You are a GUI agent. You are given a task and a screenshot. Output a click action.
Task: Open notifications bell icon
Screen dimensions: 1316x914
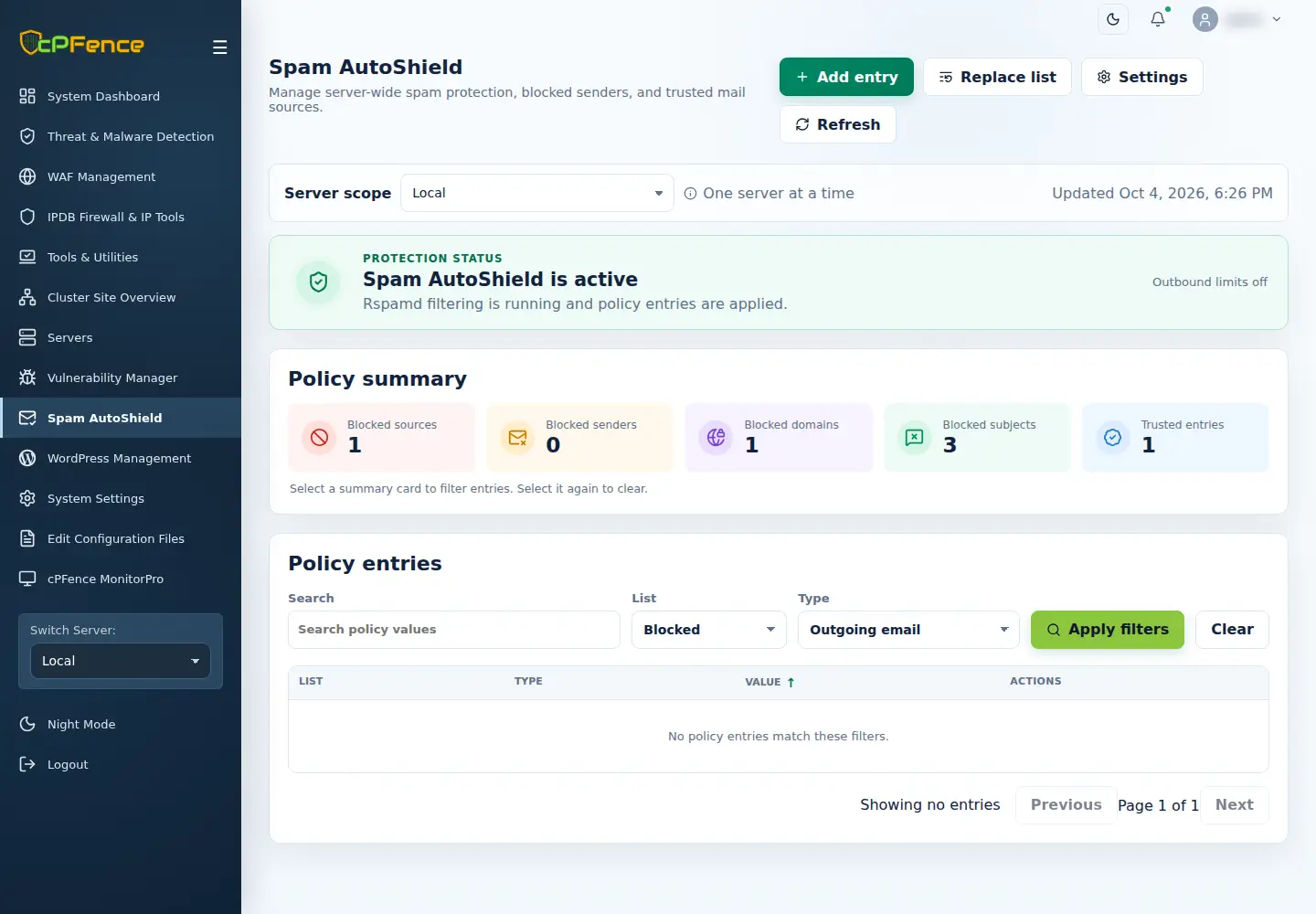[x=1158, y=19]
